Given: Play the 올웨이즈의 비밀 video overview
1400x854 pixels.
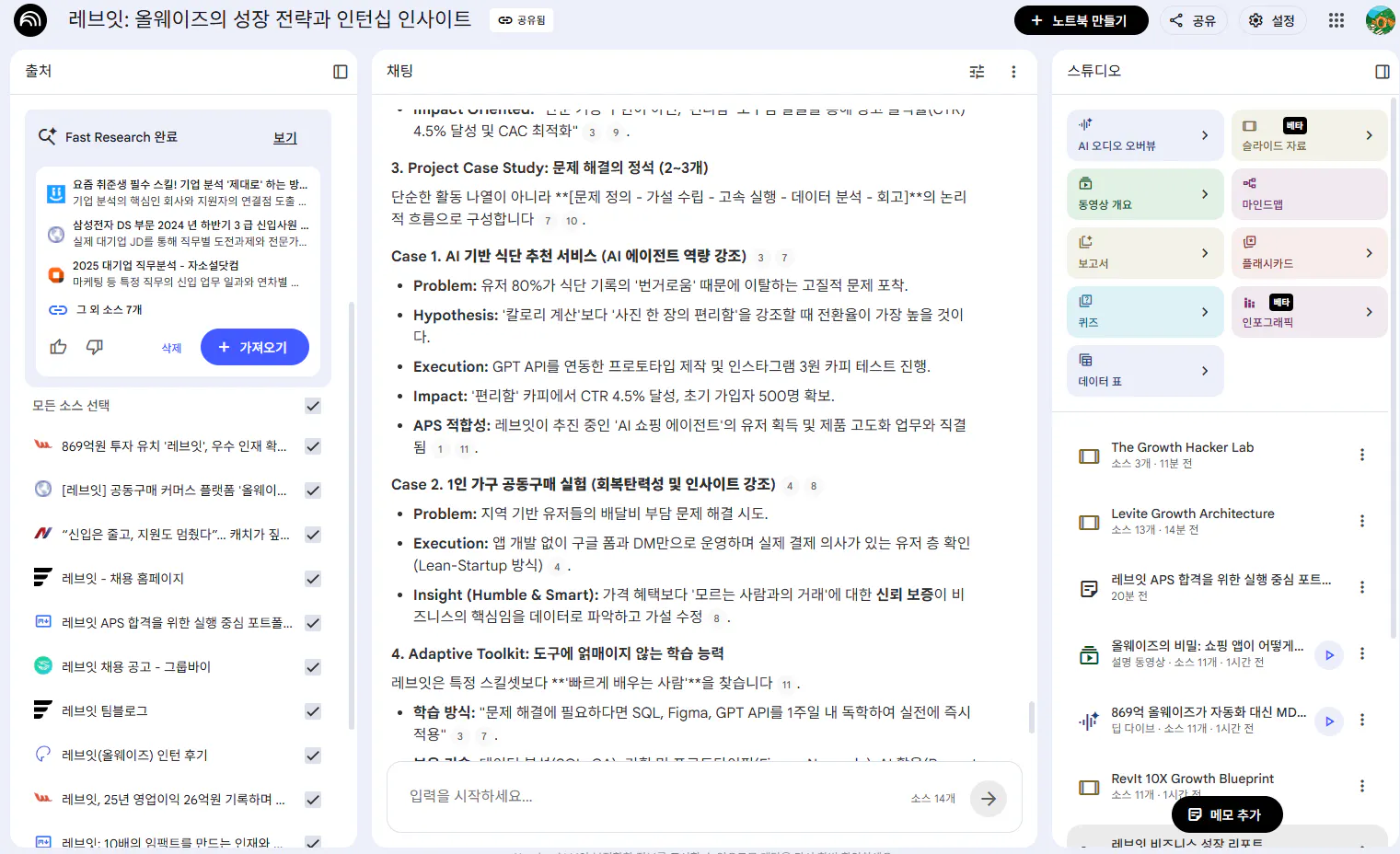Looking at the screenshot, I should click(1329, 655).
